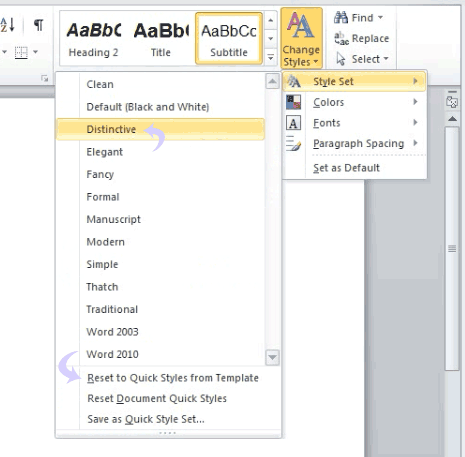465x457 pixels.
Task: Click the Select cursor icon
Action: click(x=341, y=59)
